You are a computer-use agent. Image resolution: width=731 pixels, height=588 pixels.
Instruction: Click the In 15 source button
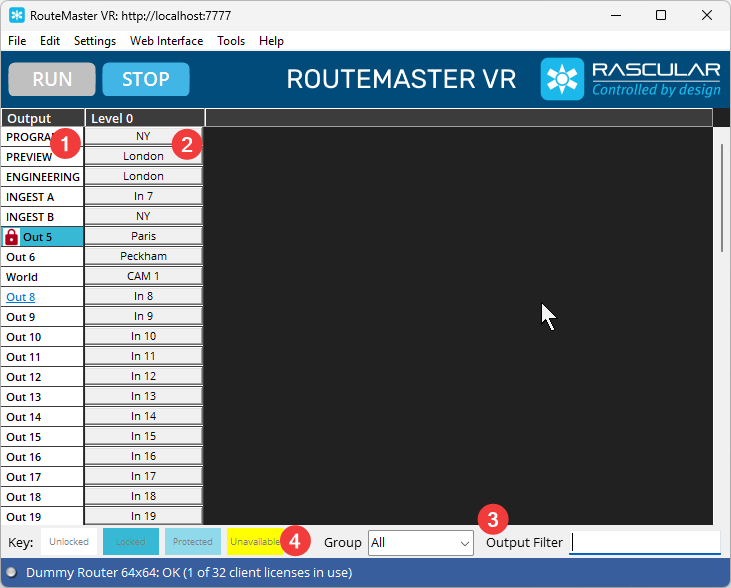(143, 436)
